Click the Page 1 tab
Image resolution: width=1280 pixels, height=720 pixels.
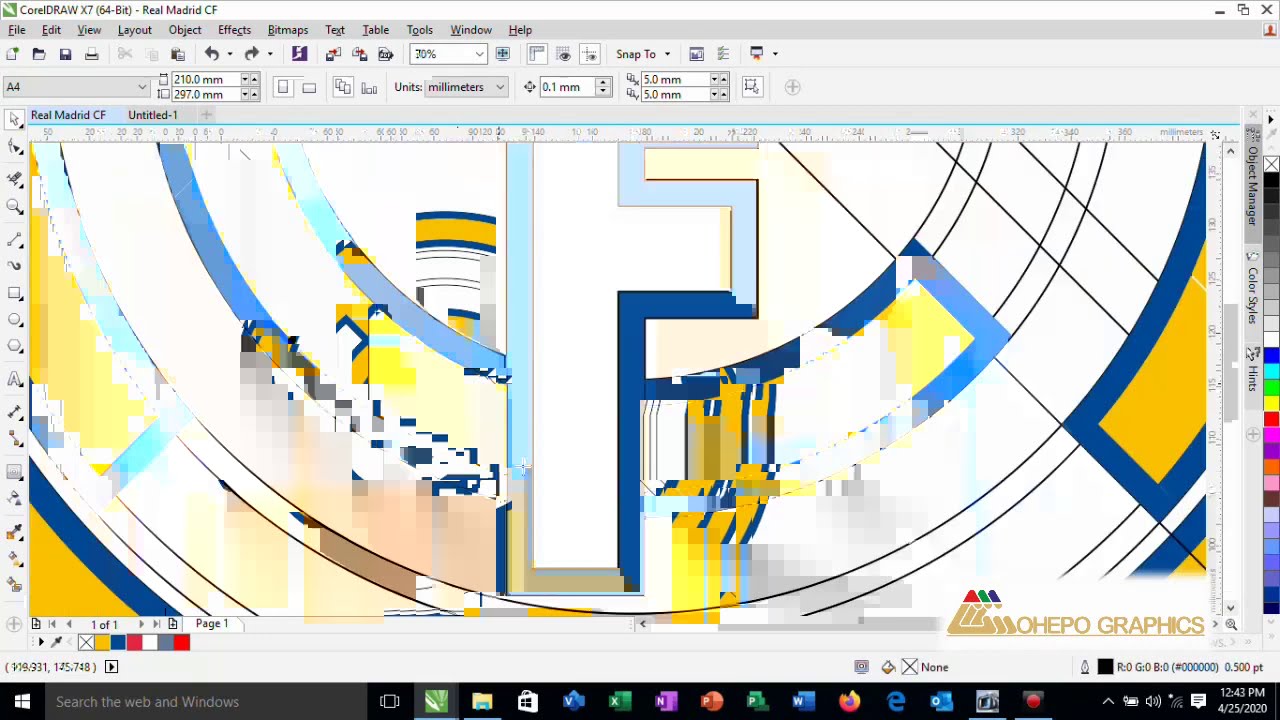pyautogui.click(x=211, y=624)
